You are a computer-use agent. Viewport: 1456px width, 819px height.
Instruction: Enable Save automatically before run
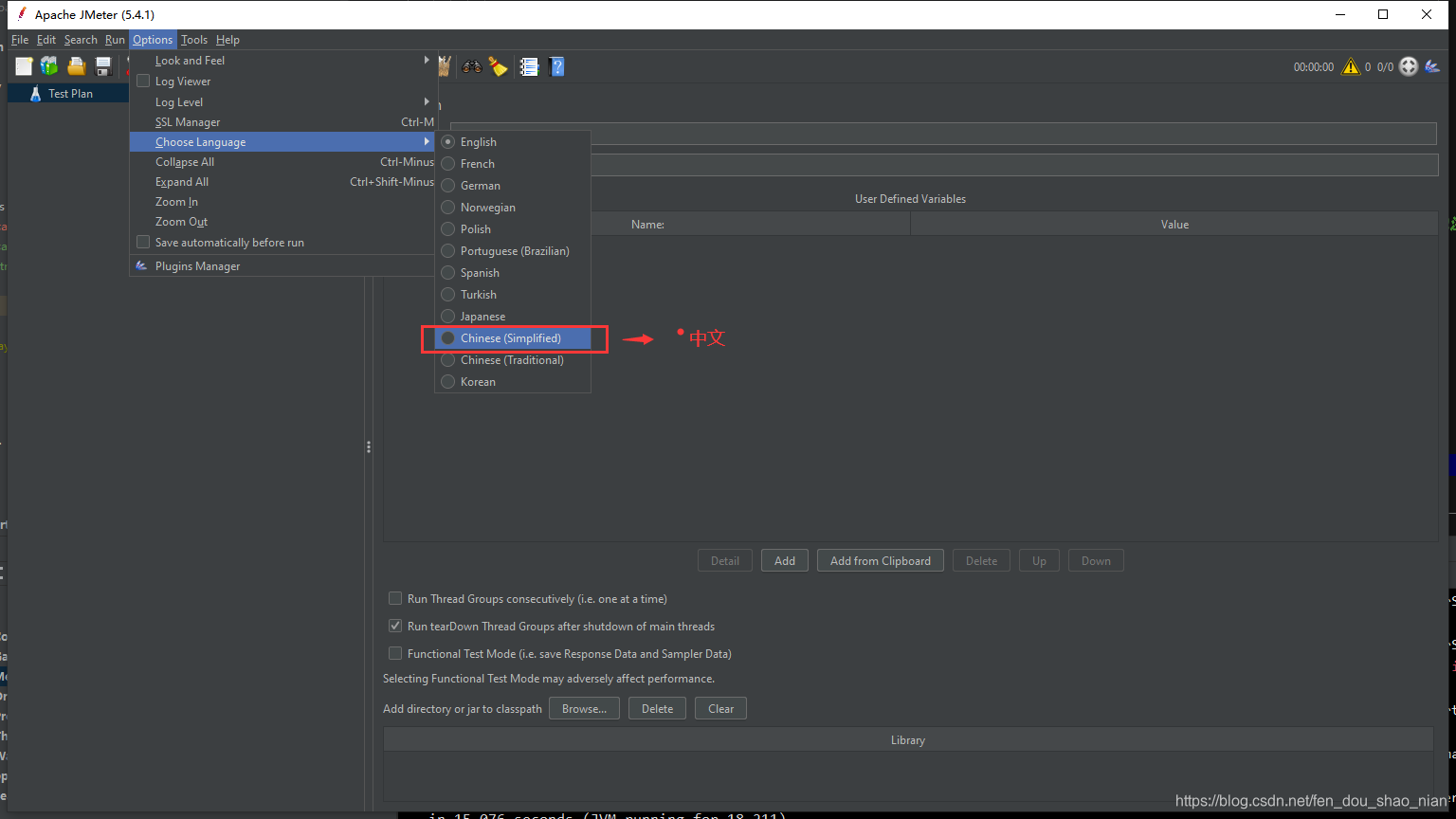pos(143,243)
